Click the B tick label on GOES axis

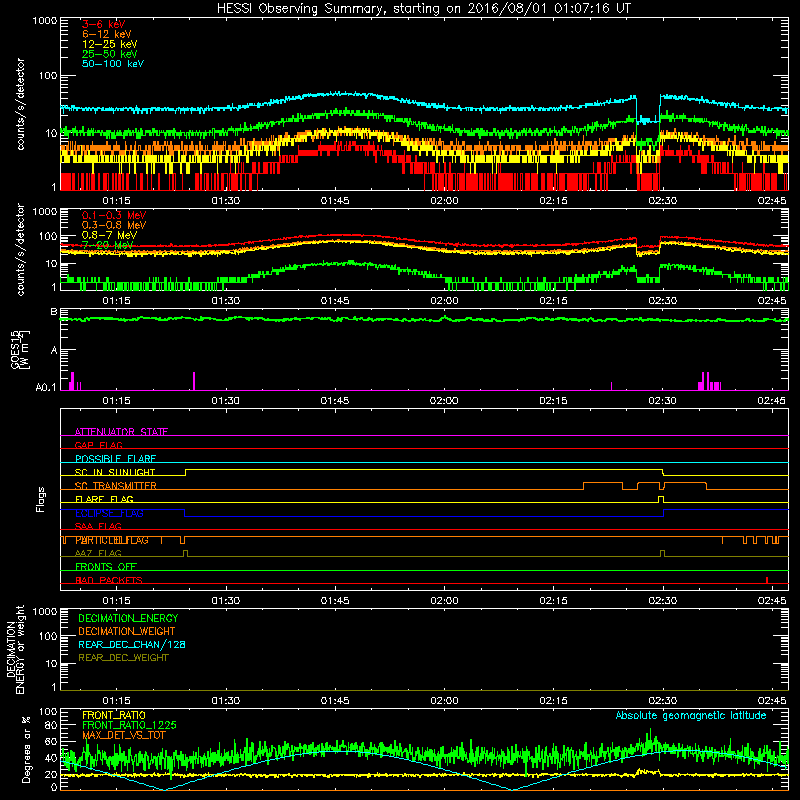(x=54, y=312)
